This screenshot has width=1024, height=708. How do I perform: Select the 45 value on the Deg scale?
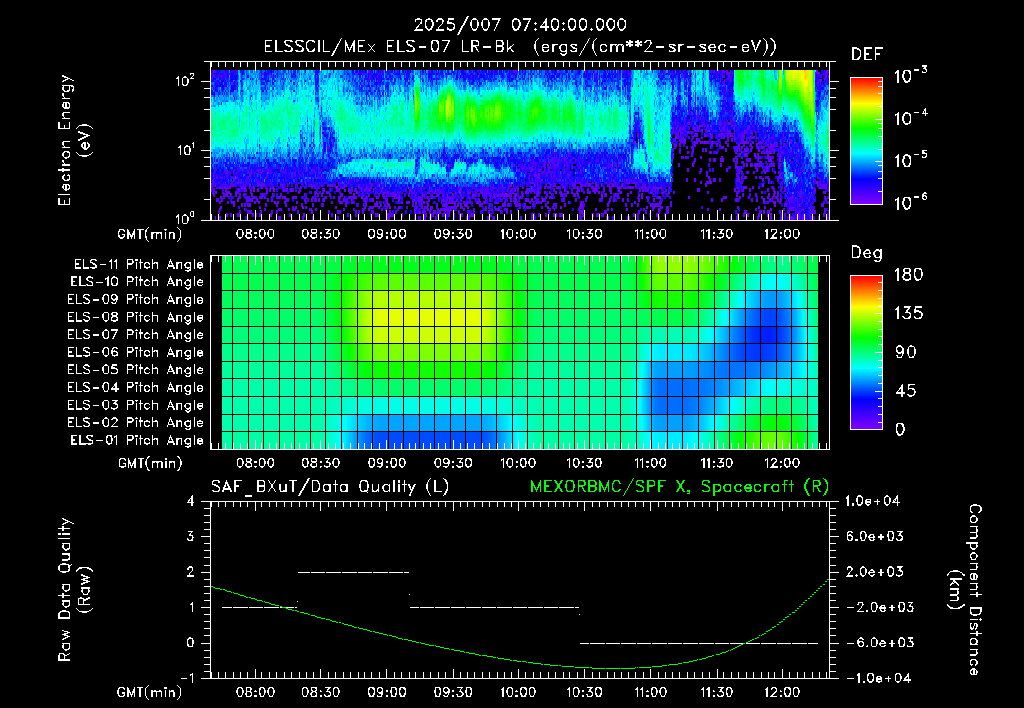[904, 391]
